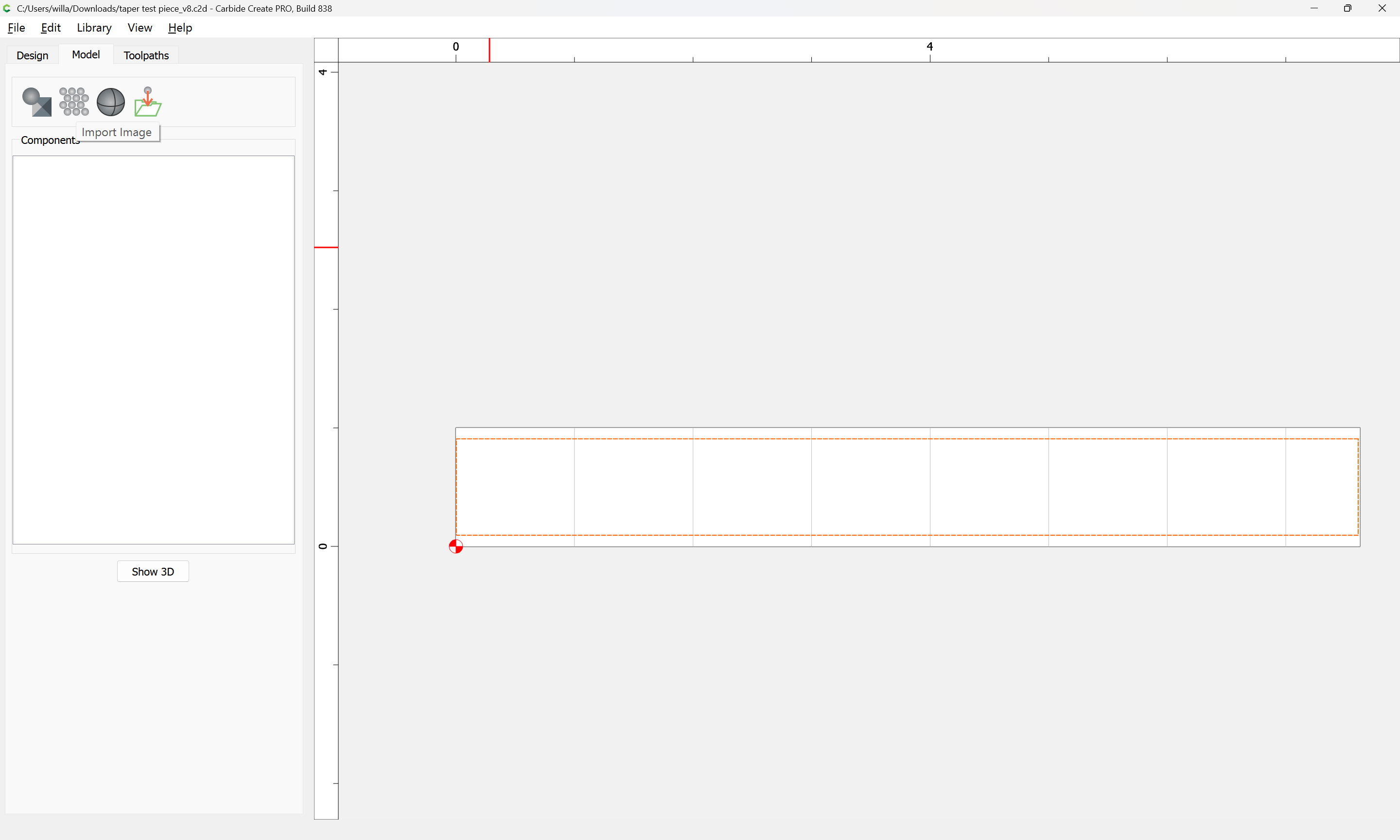Viewport: 1400px width, 840px height.
Task: Click inside the empty Components list
Action: [x=153, y=349]
